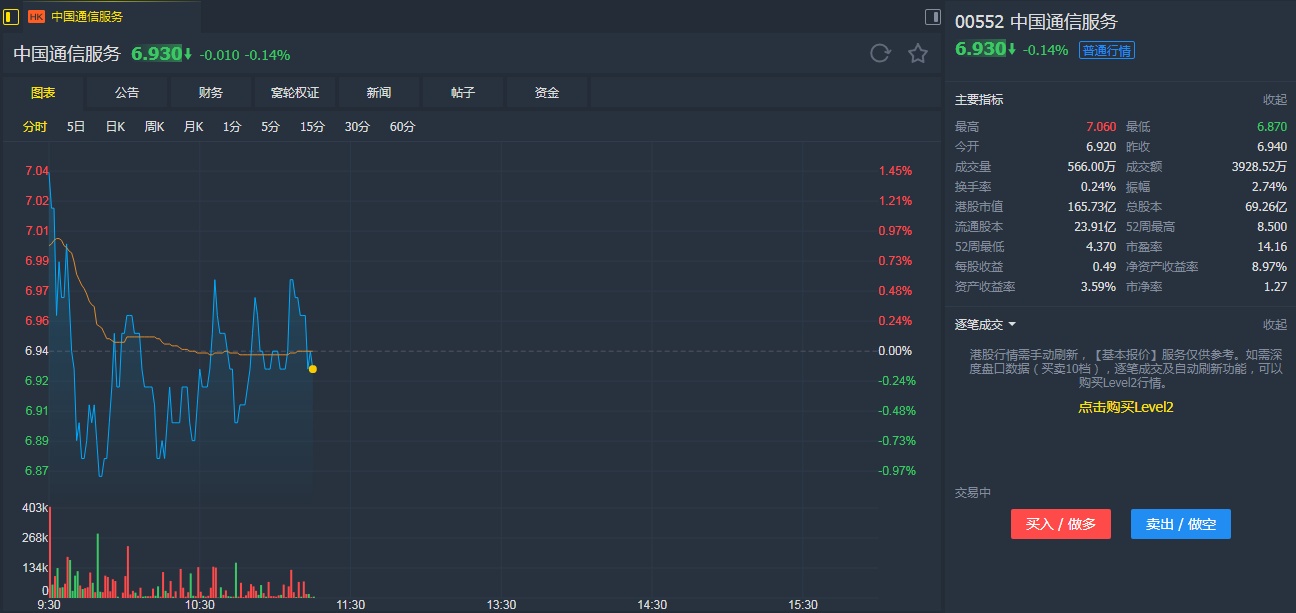The image size is (1296, 613).
Task: Click the 中国通信服务 window tab
Action: 87,17
